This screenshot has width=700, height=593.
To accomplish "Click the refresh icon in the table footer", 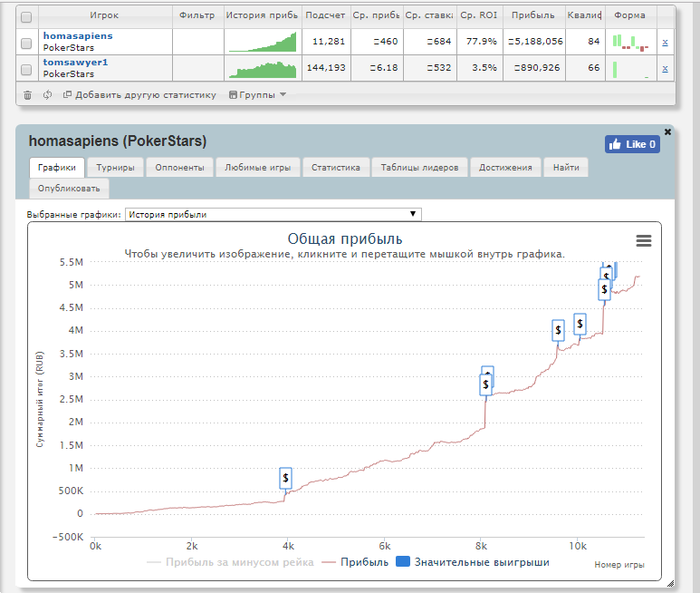I will 47,95.
